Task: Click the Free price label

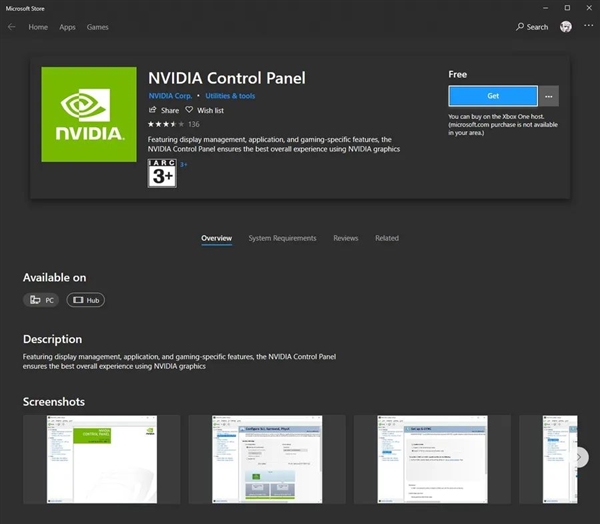Action: pos(458,74)
